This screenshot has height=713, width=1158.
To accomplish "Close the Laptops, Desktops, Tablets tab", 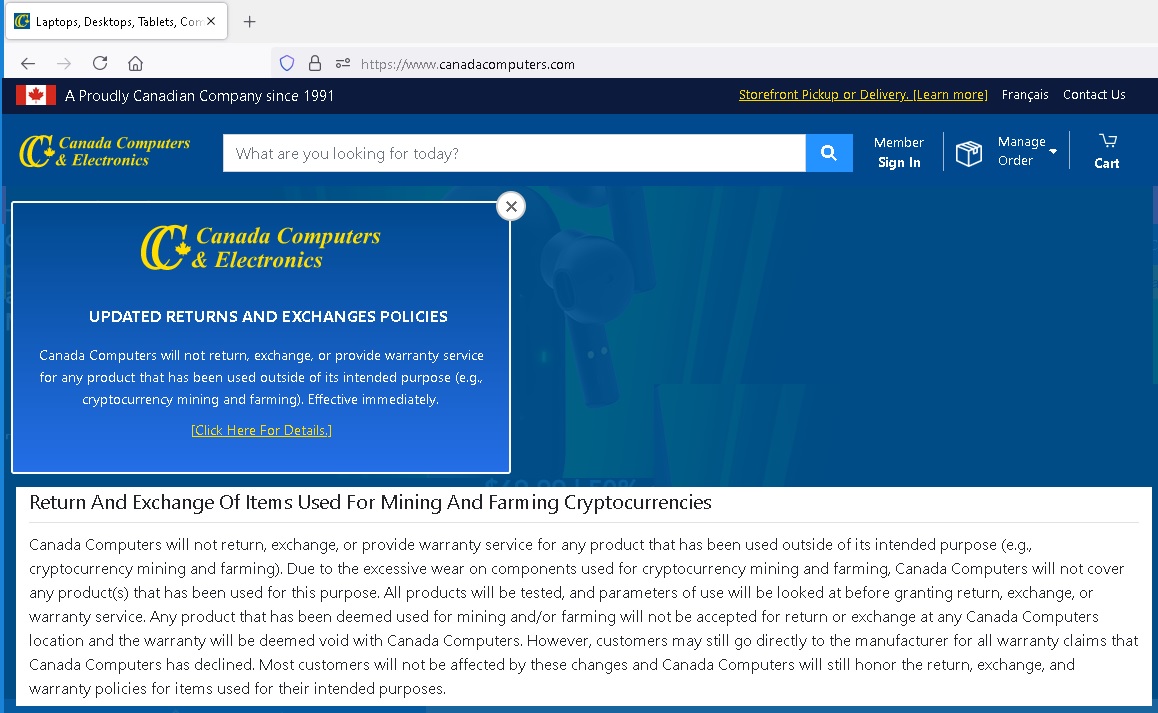I will point(211,21).
